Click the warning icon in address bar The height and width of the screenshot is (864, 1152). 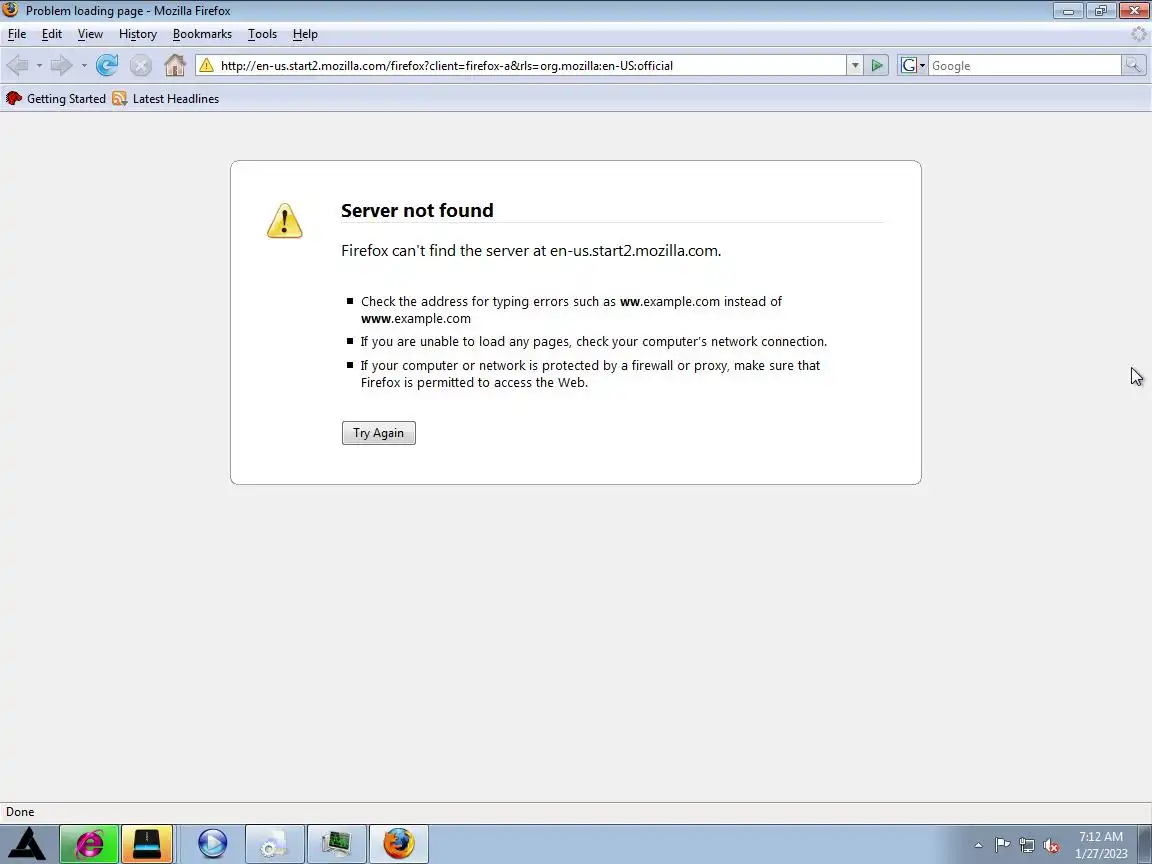206,65
